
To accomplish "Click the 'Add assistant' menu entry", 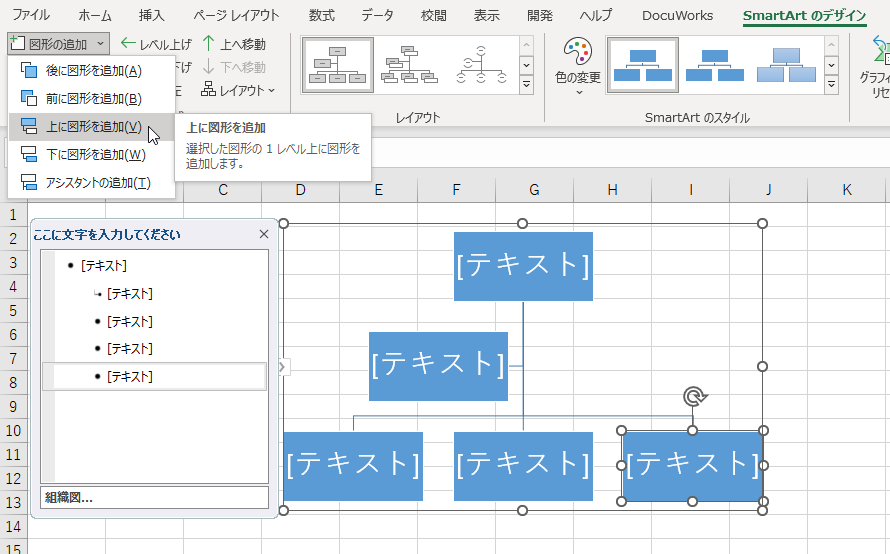I will point(97,183).
